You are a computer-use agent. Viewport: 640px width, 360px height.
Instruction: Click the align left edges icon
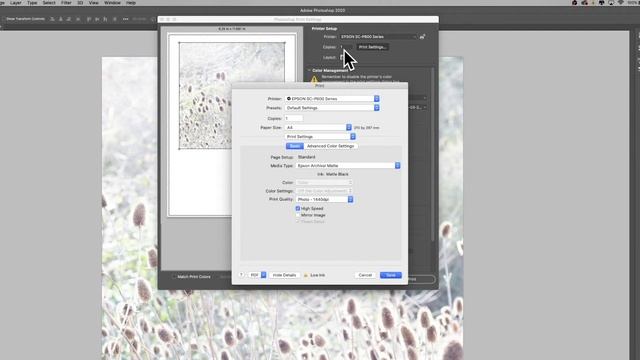click(52, 19)
